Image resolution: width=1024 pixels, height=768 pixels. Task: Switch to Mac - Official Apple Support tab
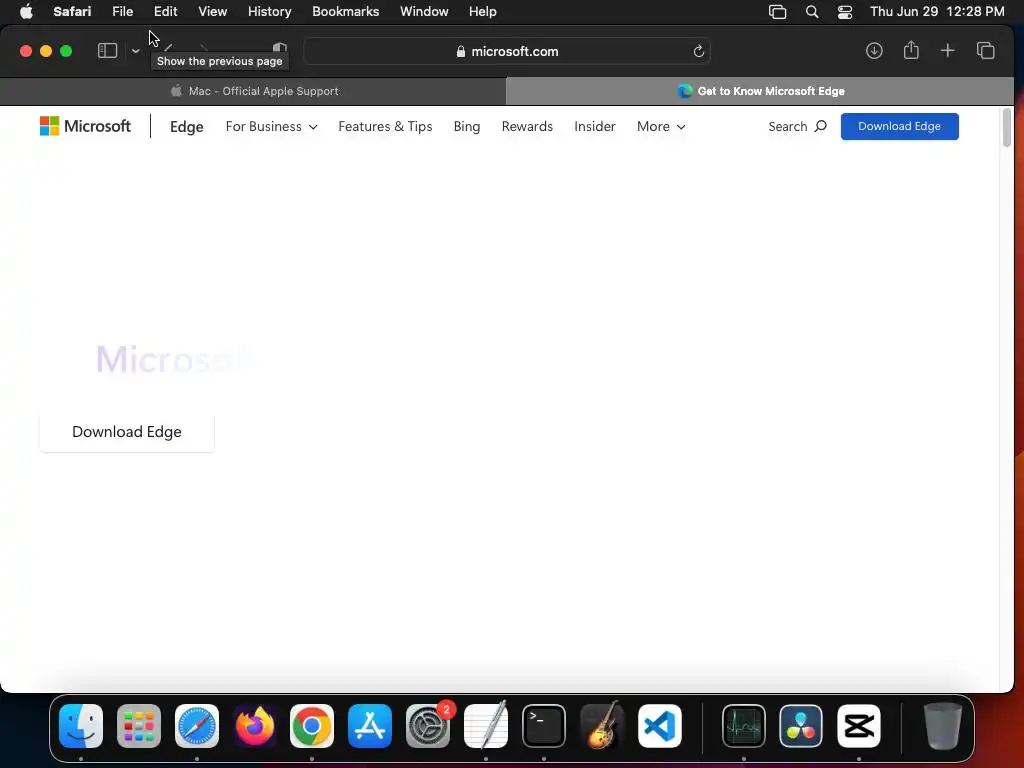click(253, 91)
